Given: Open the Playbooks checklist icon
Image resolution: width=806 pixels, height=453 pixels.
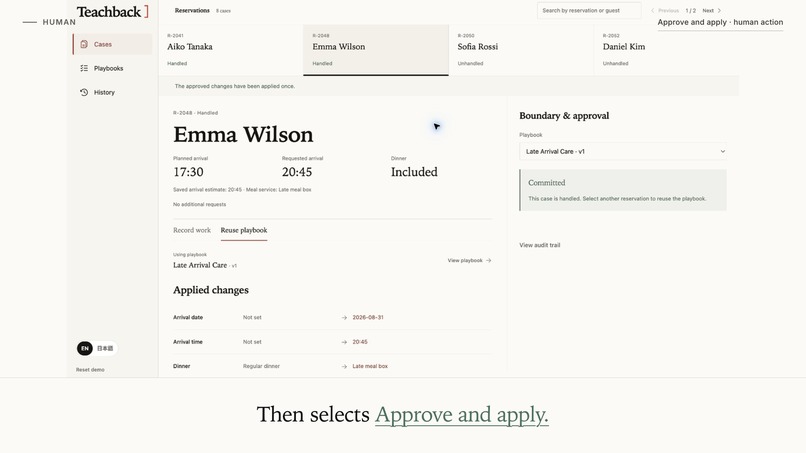Looking at the screenshot, I should (x=84, y=68).
